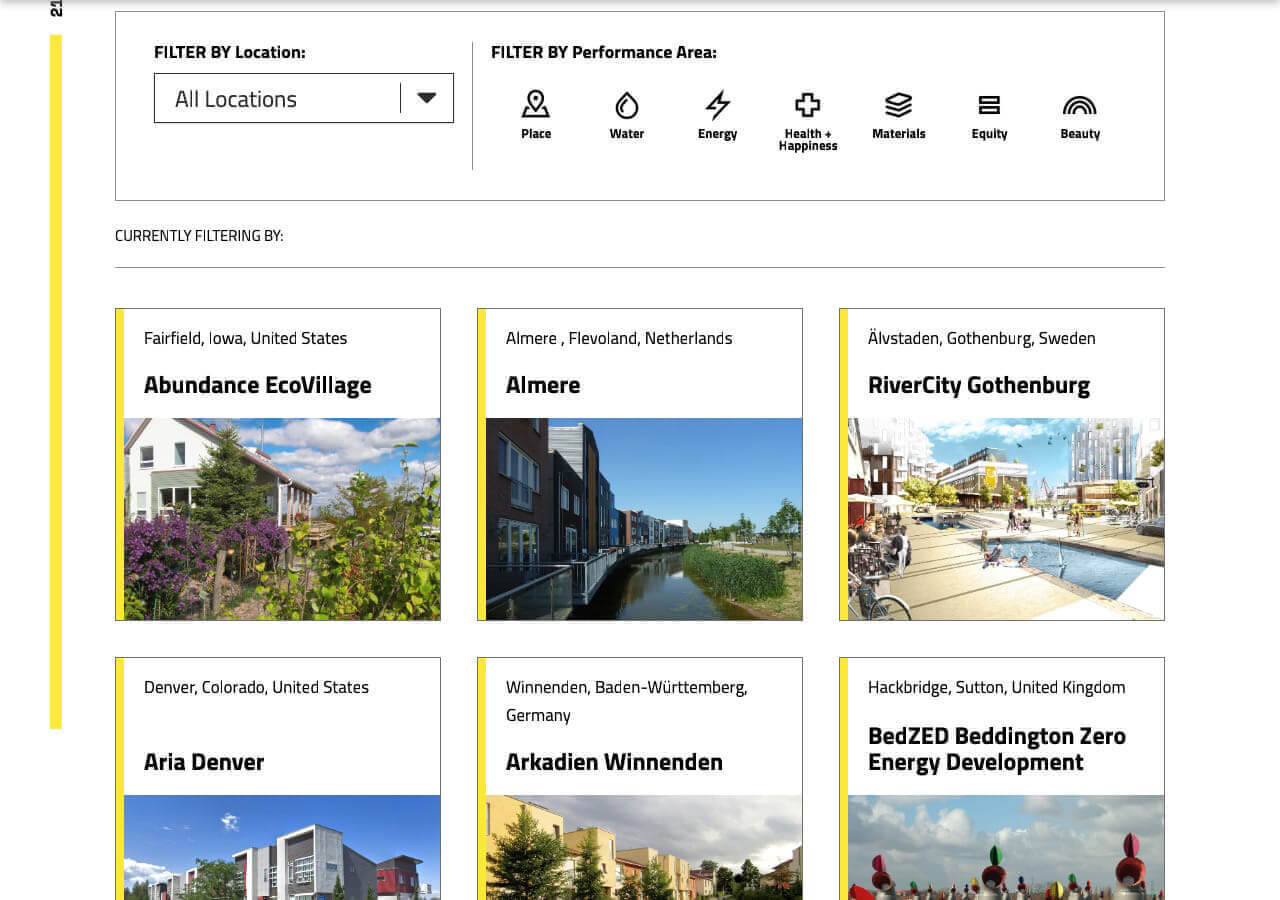This screenshot has width=1280, height=900.
Task: Click the dropdown arrow beside All Locations
Action: point(427,98)
